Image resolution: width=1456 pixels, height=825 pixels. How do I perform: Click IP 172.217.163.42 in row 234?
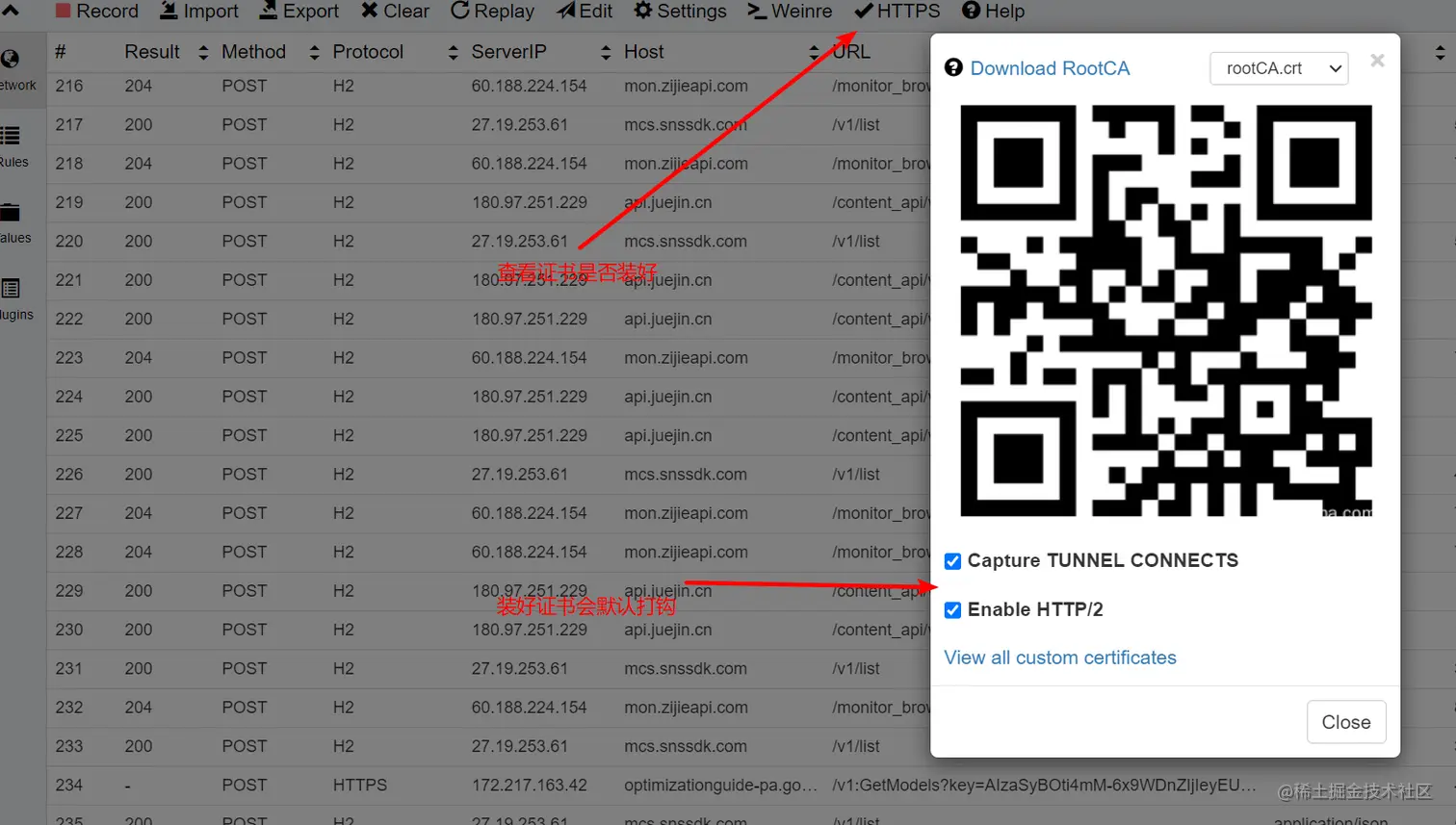529,786
